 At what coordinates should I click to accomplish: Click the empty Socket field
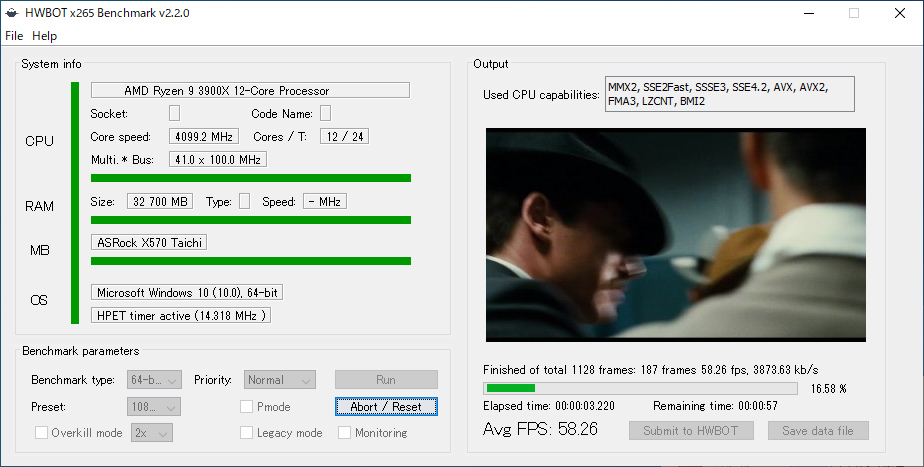click(x=174, y=113)
